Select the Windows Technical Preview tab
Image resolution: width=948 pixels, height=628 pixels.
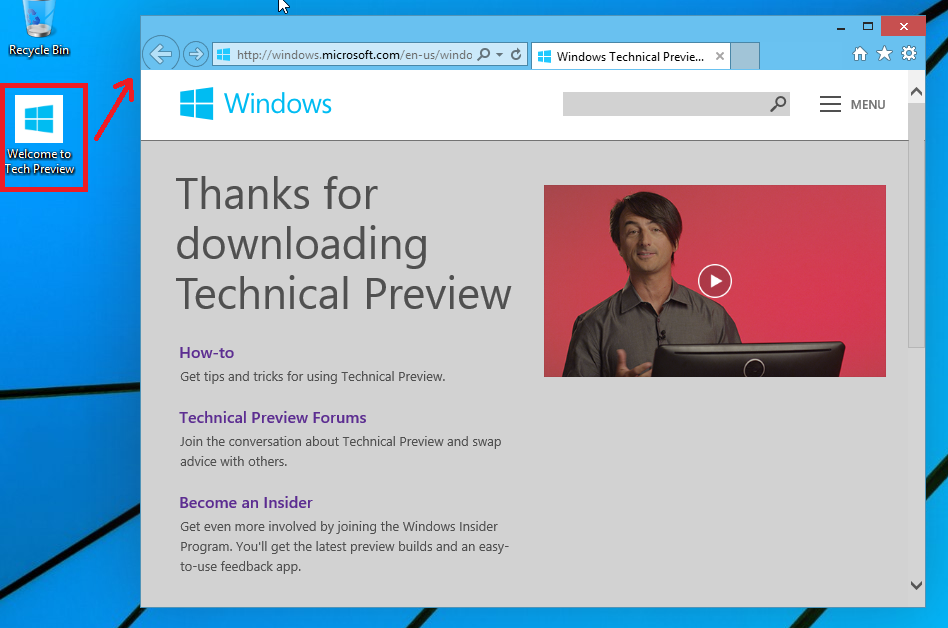point(630,56)
